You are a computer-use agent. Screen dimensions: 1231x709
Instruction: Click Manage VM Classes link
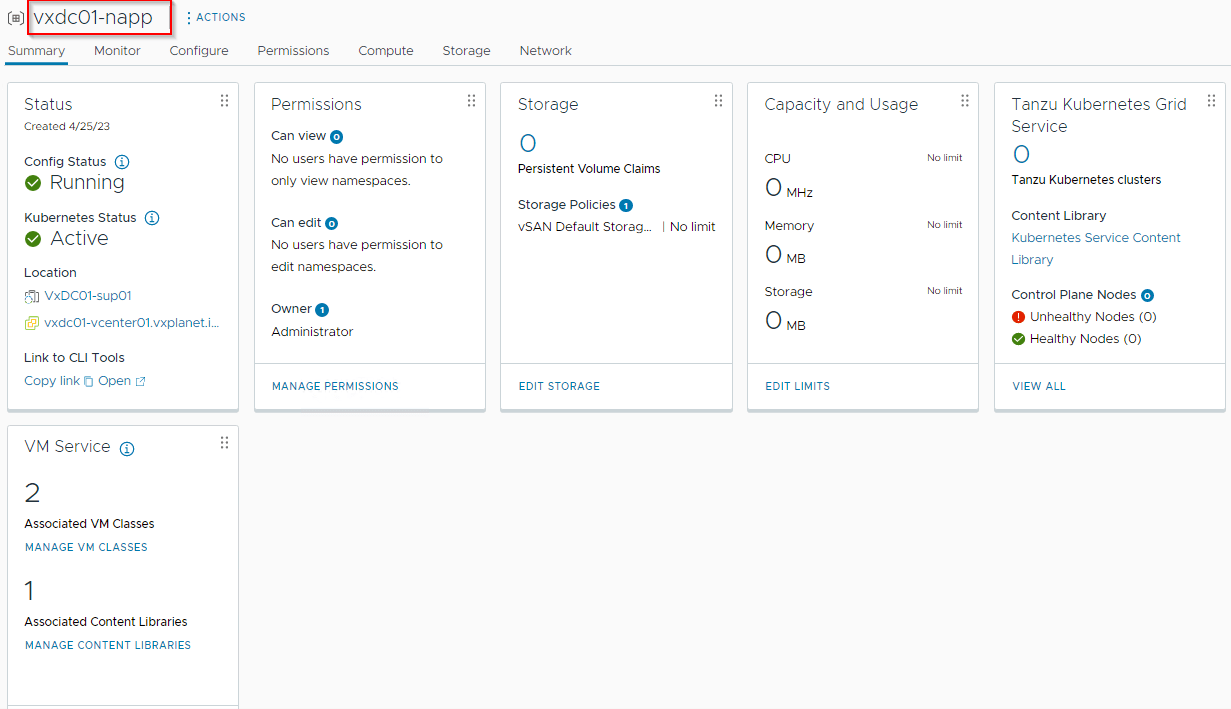tap(86, 547)
